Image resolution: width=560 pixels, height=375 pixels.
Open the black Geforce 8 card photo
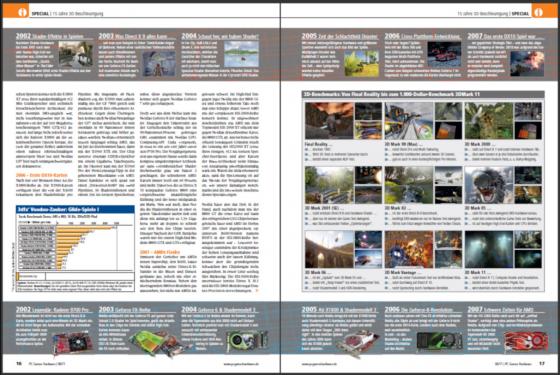tap(439, 341)
